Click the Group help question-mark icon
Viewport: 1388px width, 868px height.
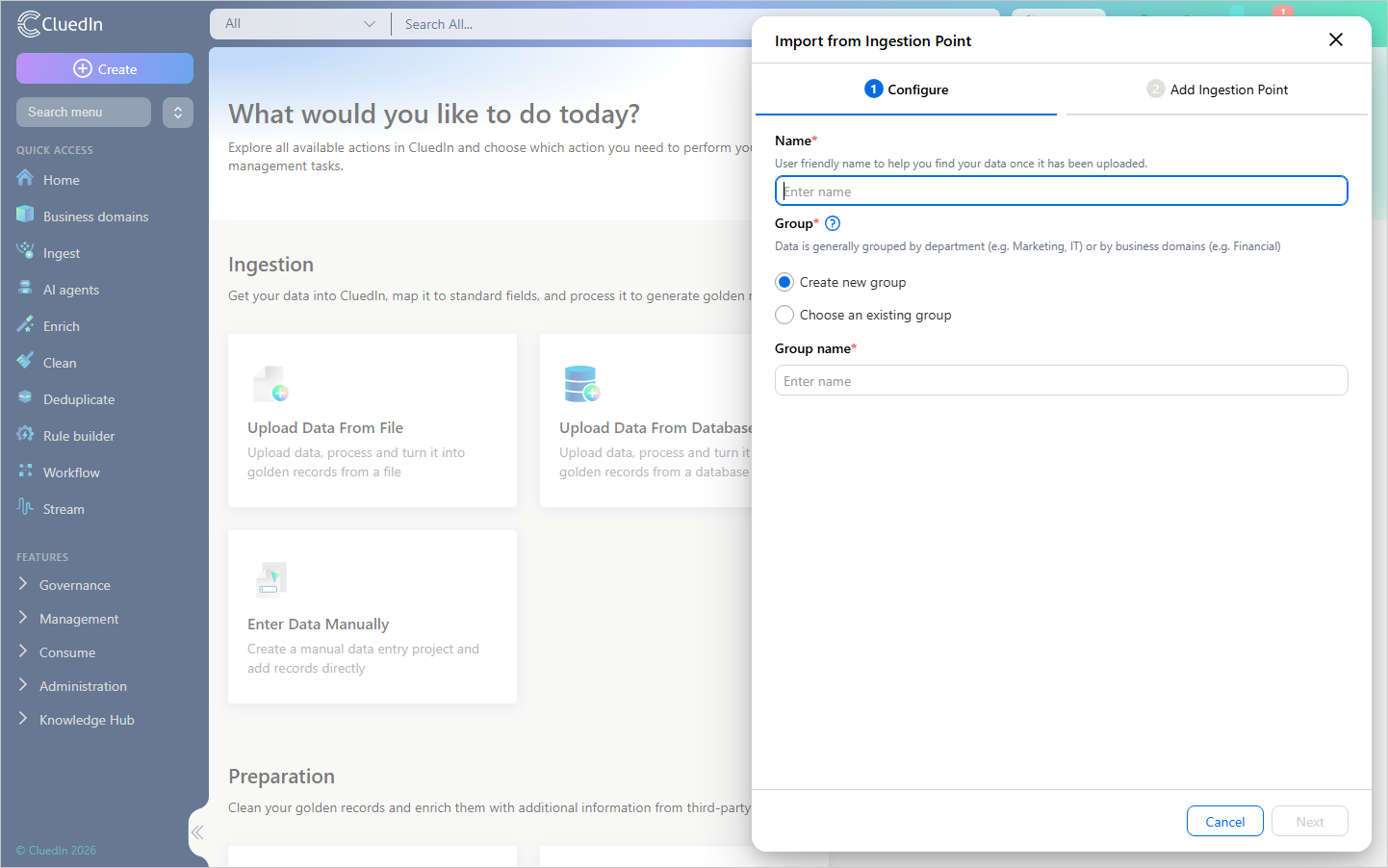(x=833, y=223)
